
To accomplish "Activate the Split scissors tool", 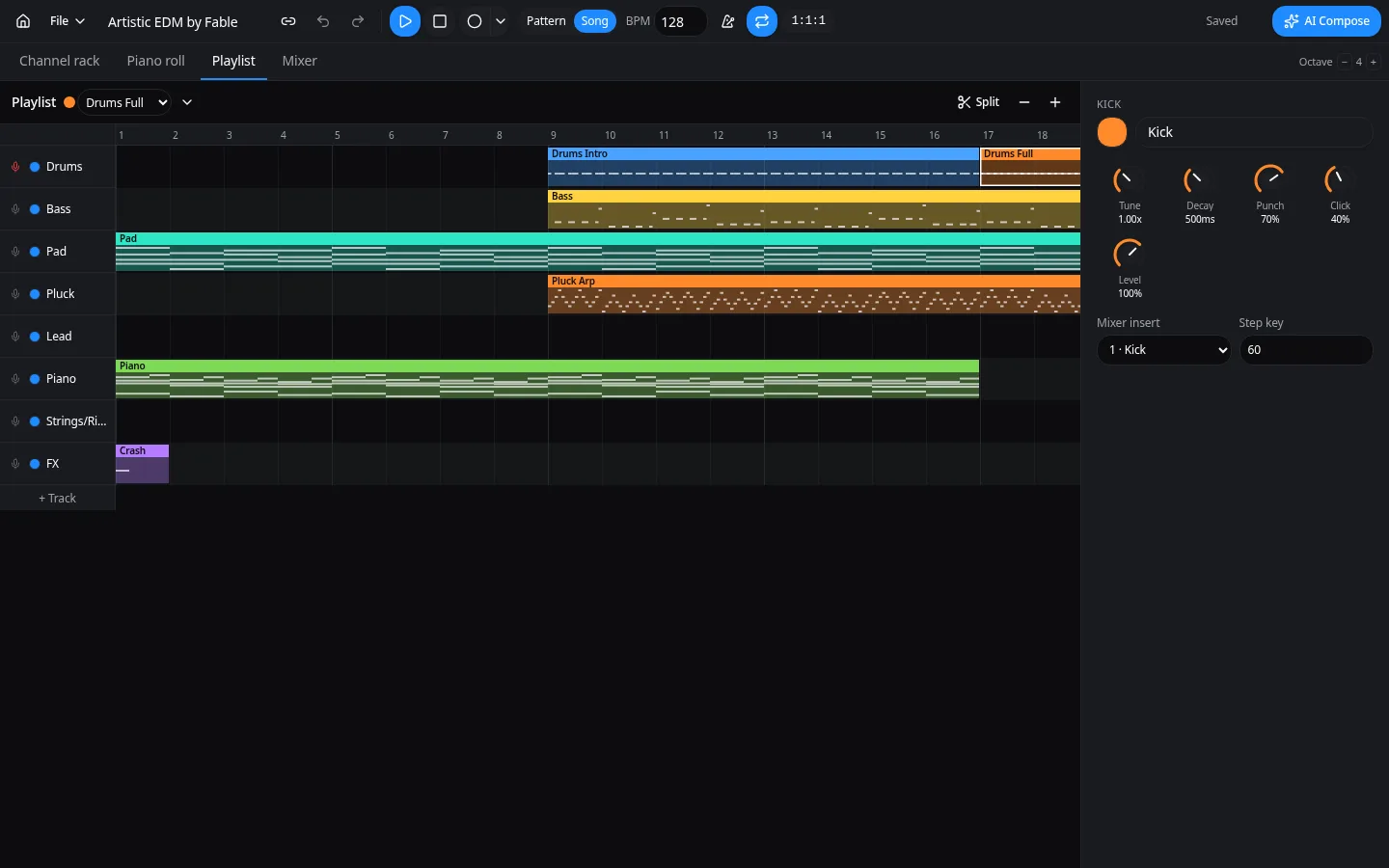I will [x=978, y=102].
